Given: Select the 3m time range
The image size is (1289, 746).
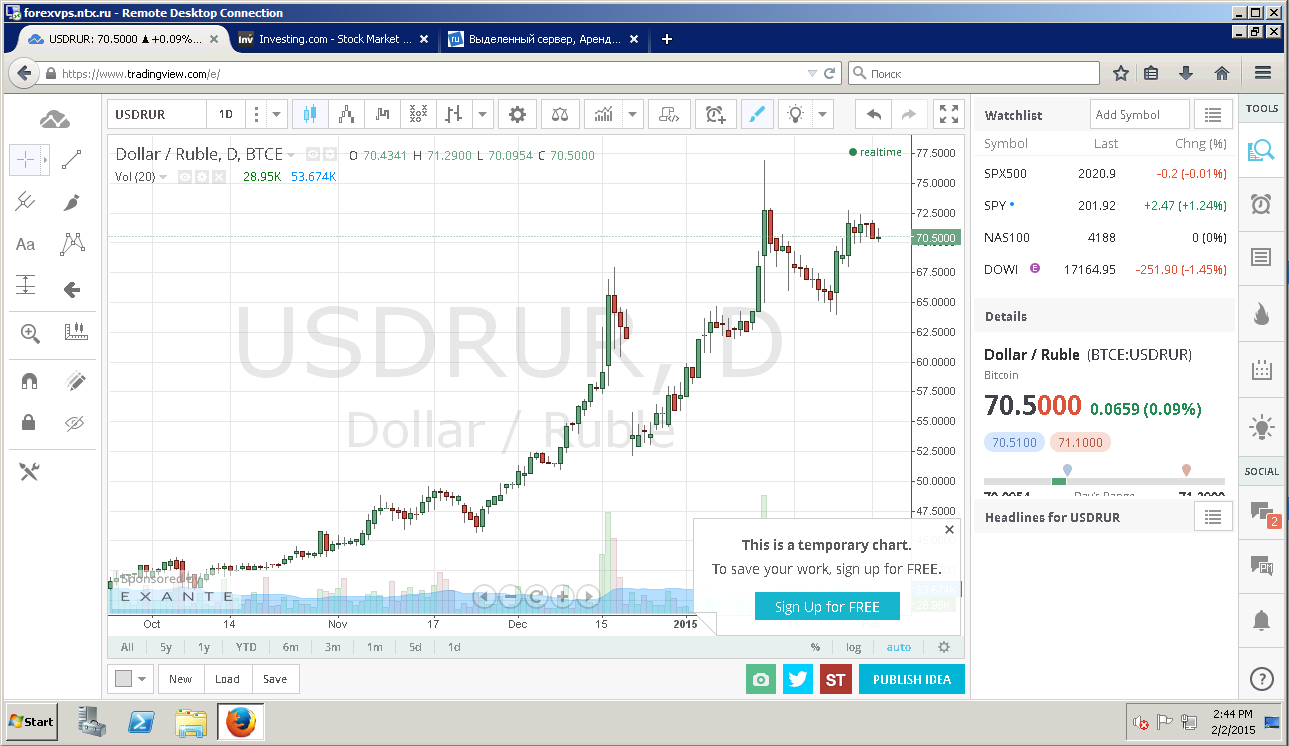Looking at the screenshot, I should (332, 647).
